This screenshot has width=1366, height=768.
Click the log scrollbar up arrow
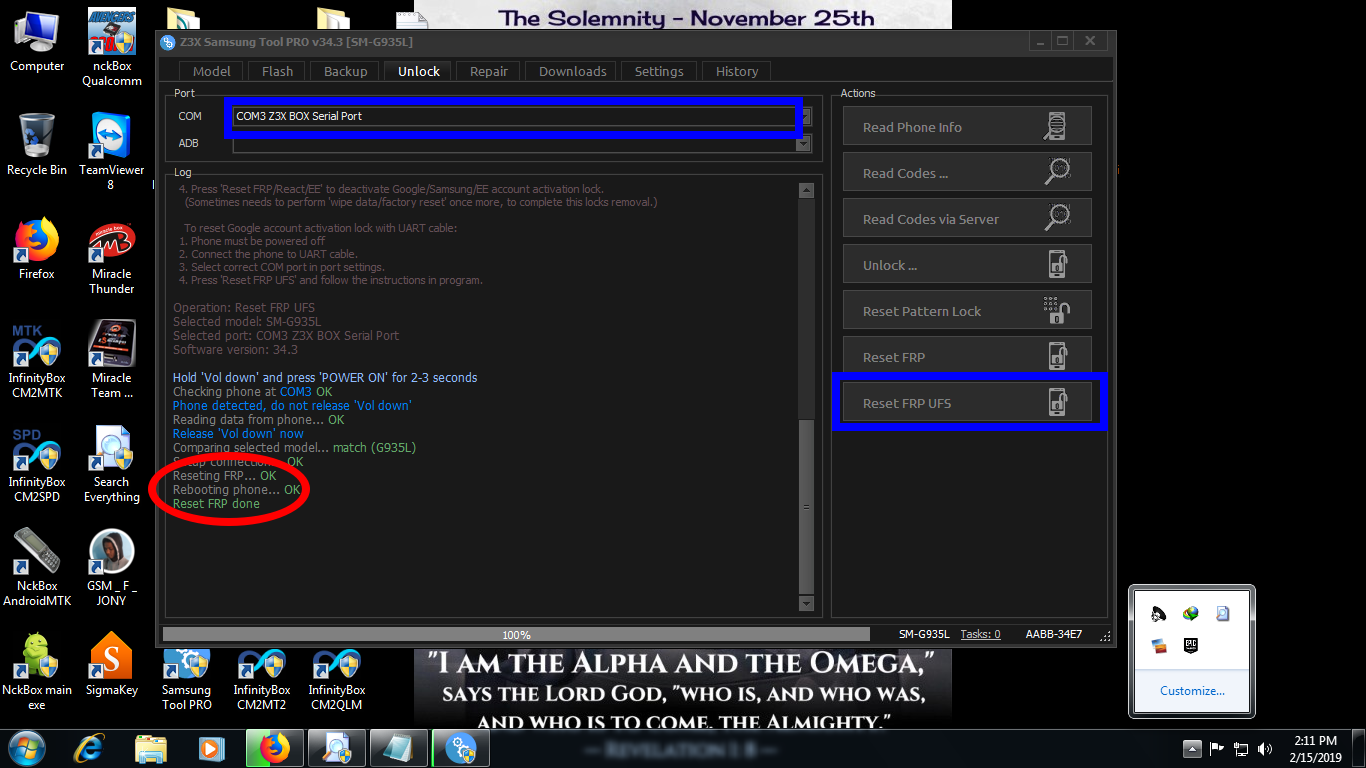pos(807,190)
